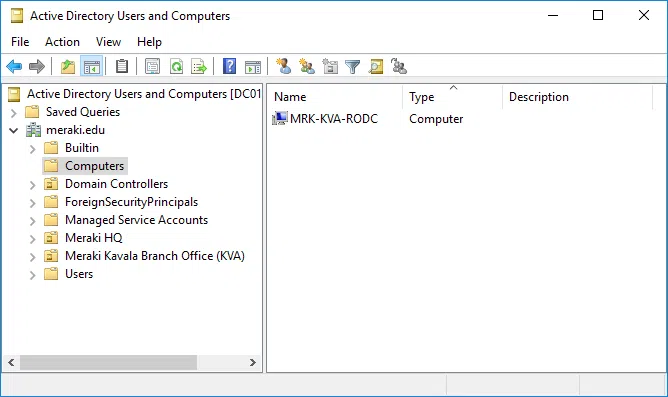The image size is (668, 397).
Task: Select Managed Service Accounts folder
Action: point(136,220)
